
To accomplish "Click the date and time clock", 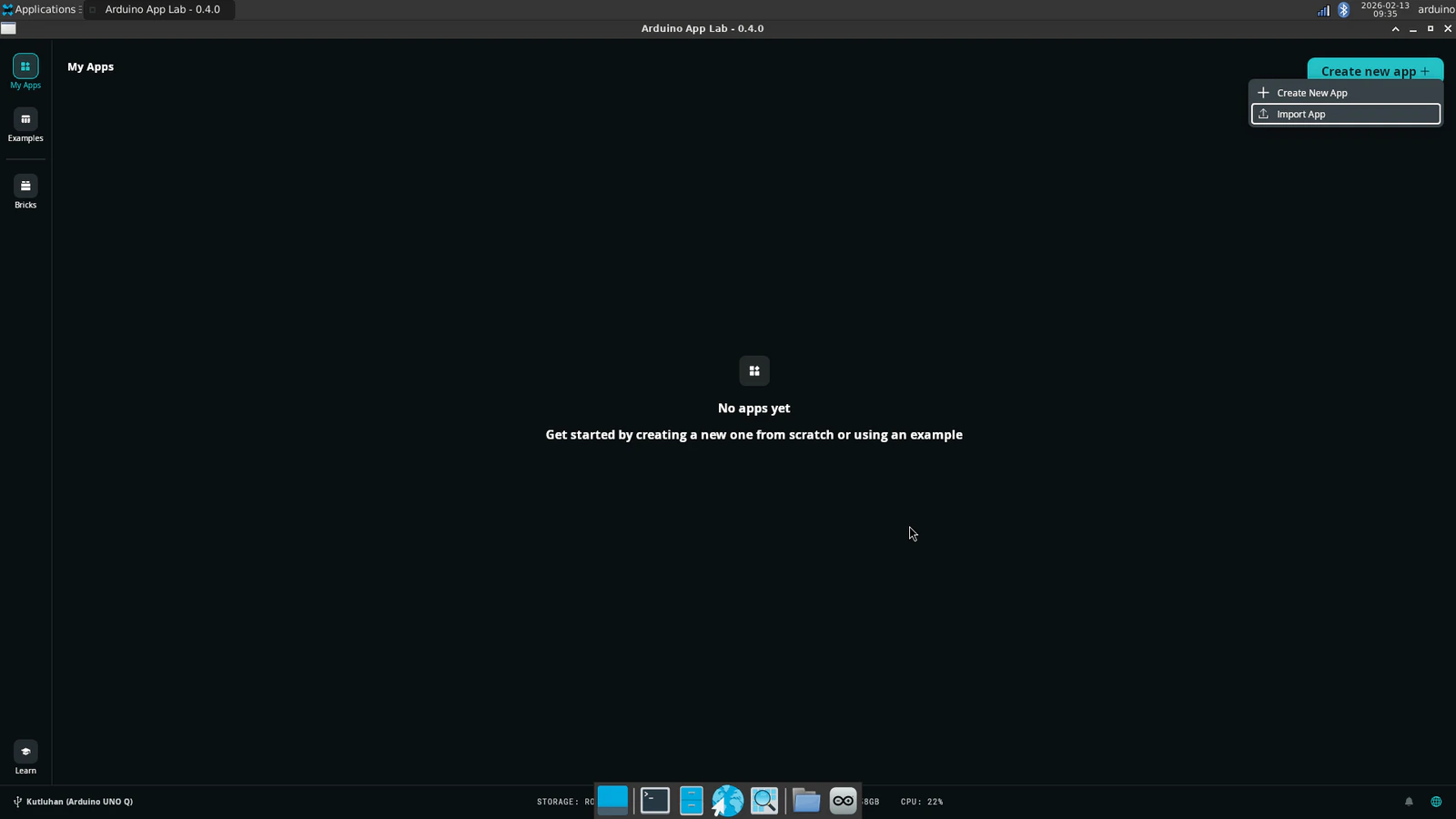I will 1385,9.
